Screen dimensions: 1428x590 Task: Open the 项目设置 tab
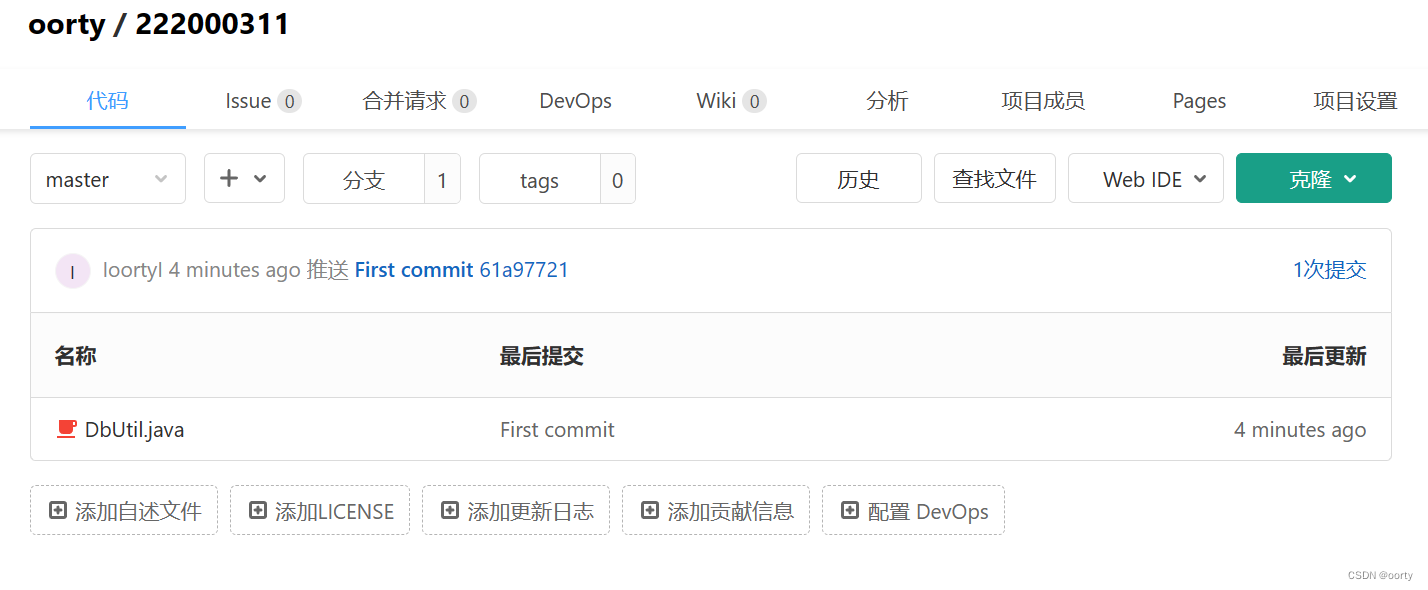pos(1355,100)
